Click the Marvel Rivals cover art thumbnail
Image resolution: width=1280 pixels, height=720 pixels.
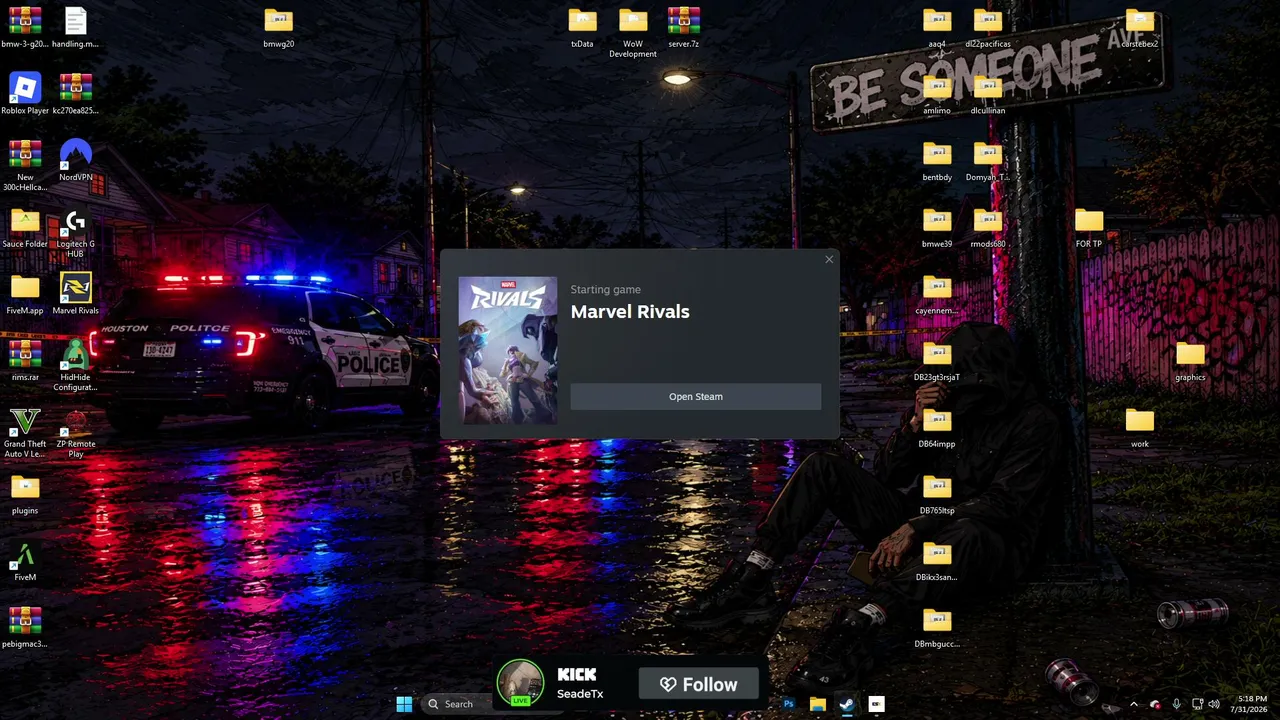(x=508, y=350)
